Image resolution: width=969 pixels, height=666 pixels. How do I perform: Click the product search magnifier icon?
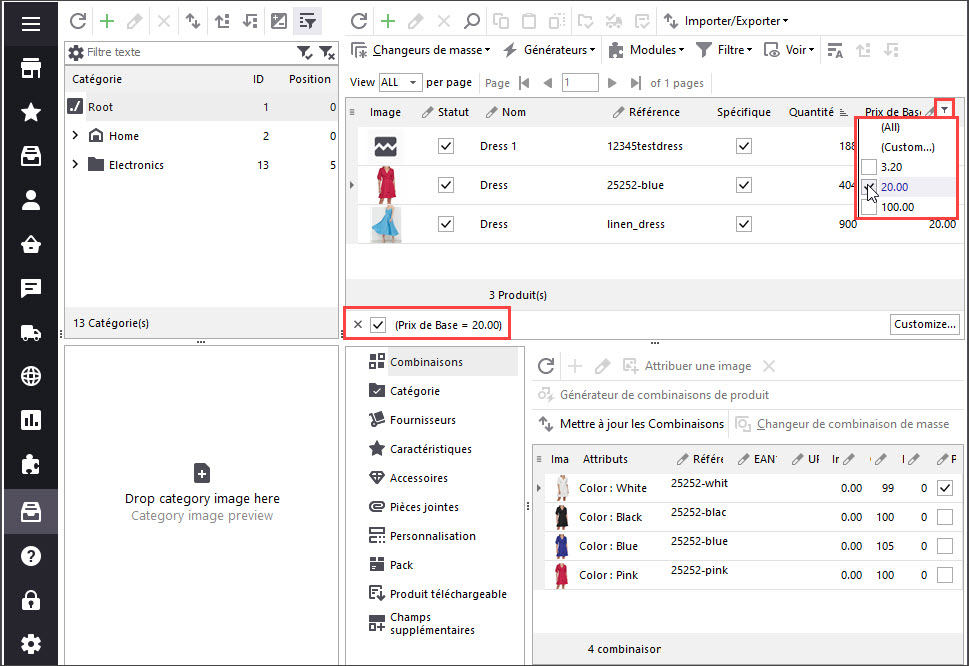[x=472, y=21]
